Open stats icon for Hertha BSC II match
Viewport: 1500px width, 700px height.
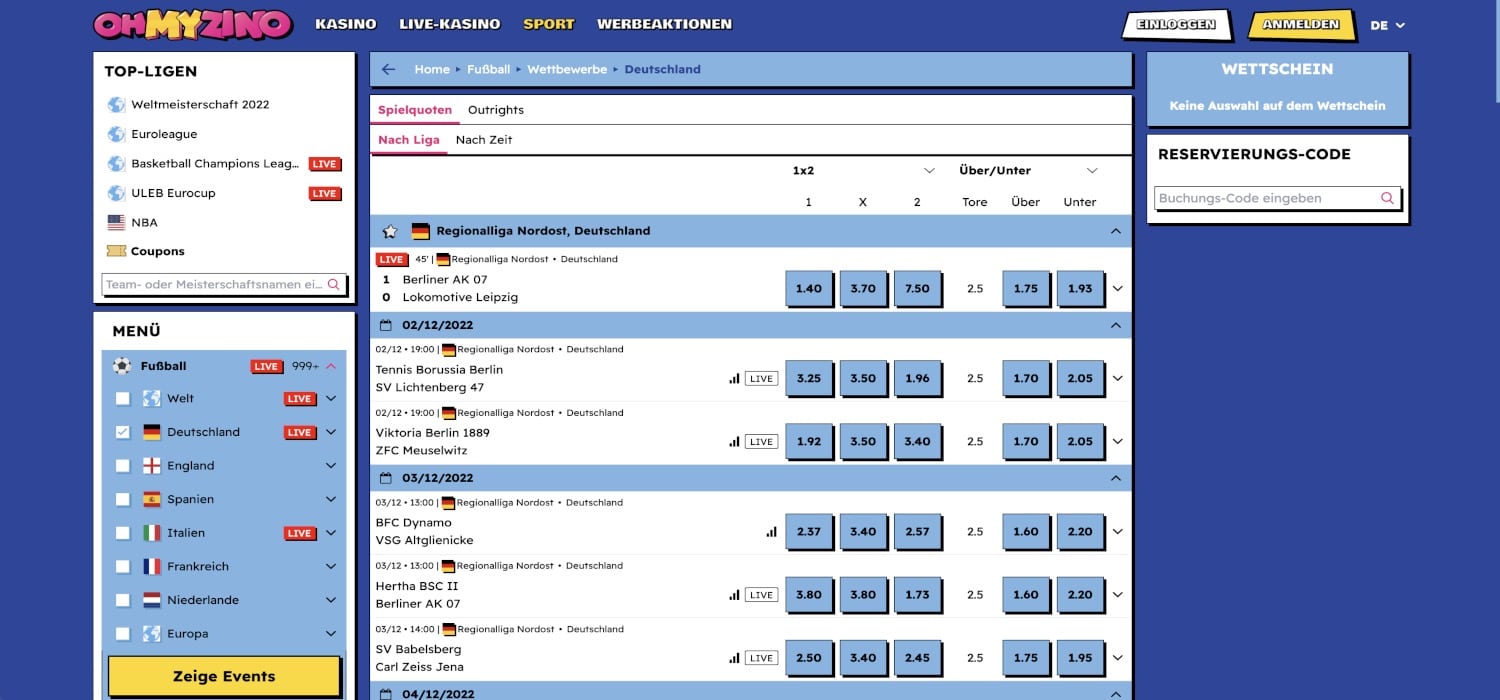click(735, 594)
